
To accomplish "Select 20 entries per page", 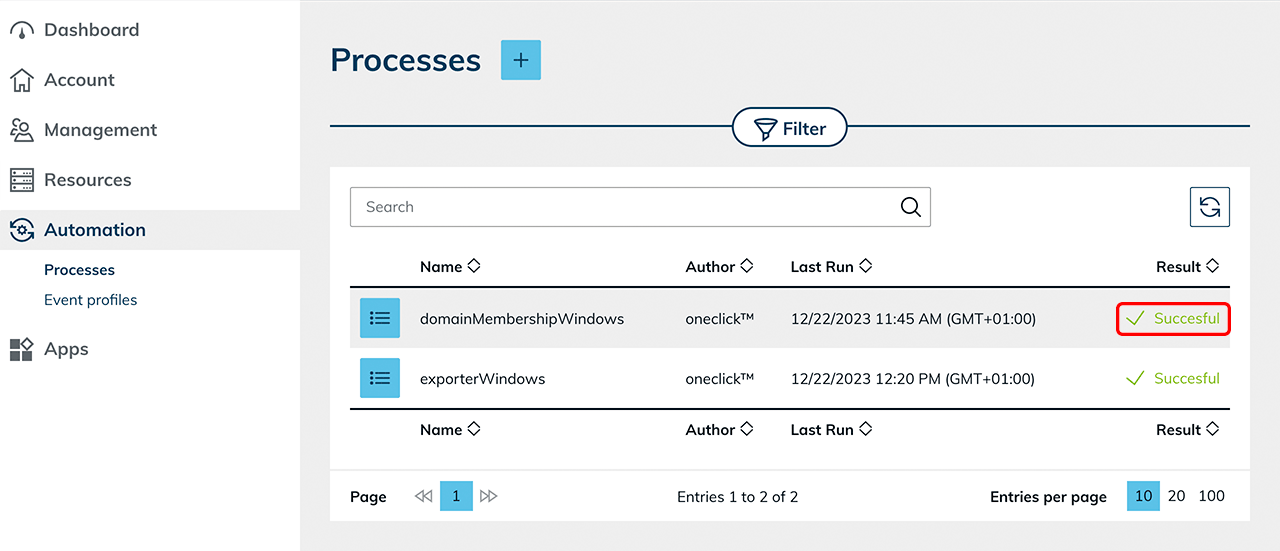I will pos(1176,496).
